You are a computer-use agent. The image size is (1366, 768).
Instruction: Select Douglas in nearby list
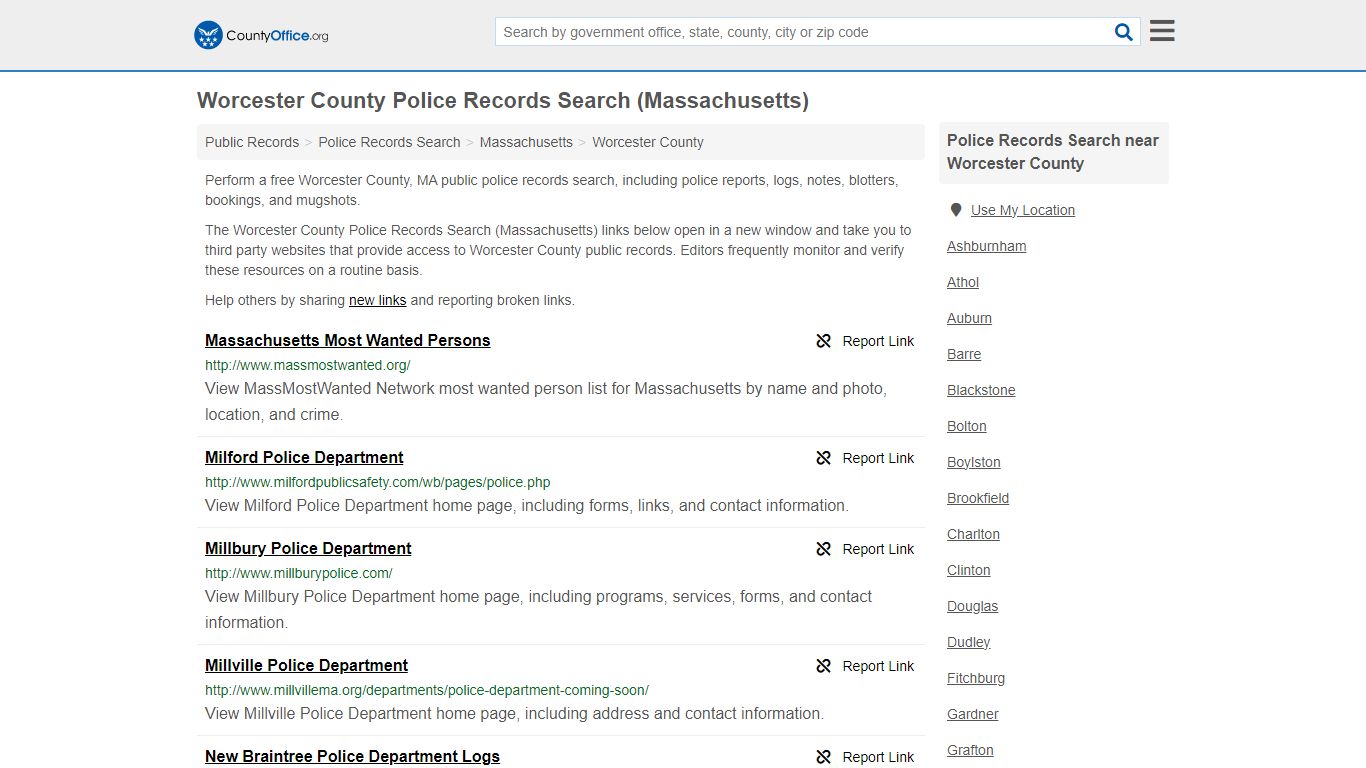[x=973, y=606]
